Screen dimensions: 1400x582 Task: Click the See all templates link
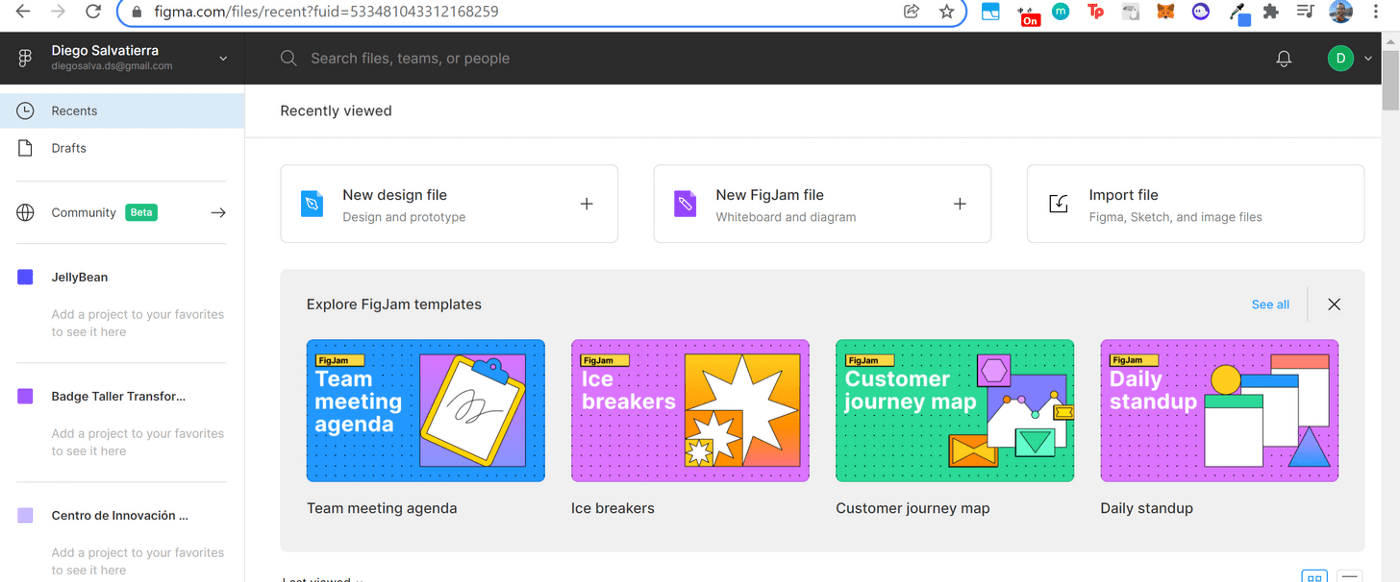(x=1270, y=304)
